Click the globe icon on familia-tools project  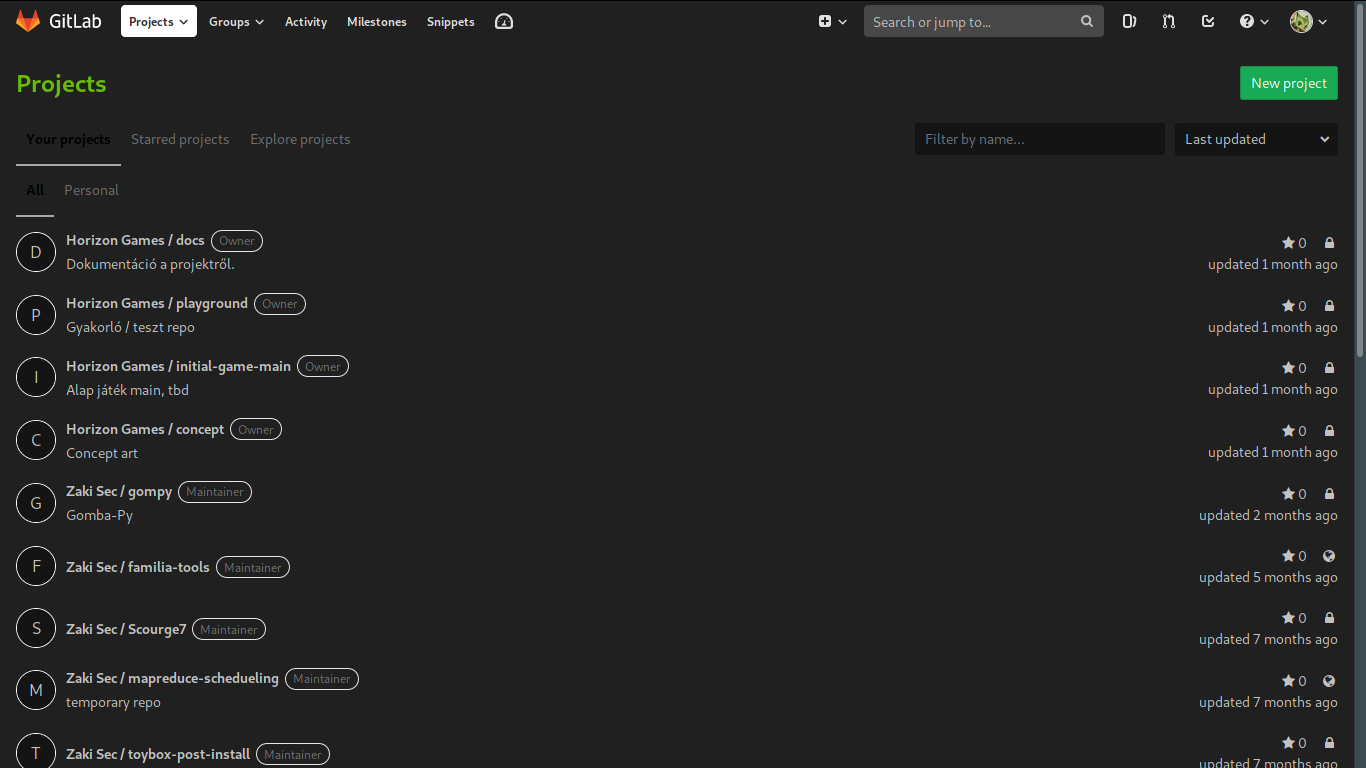pos(1329,555)
